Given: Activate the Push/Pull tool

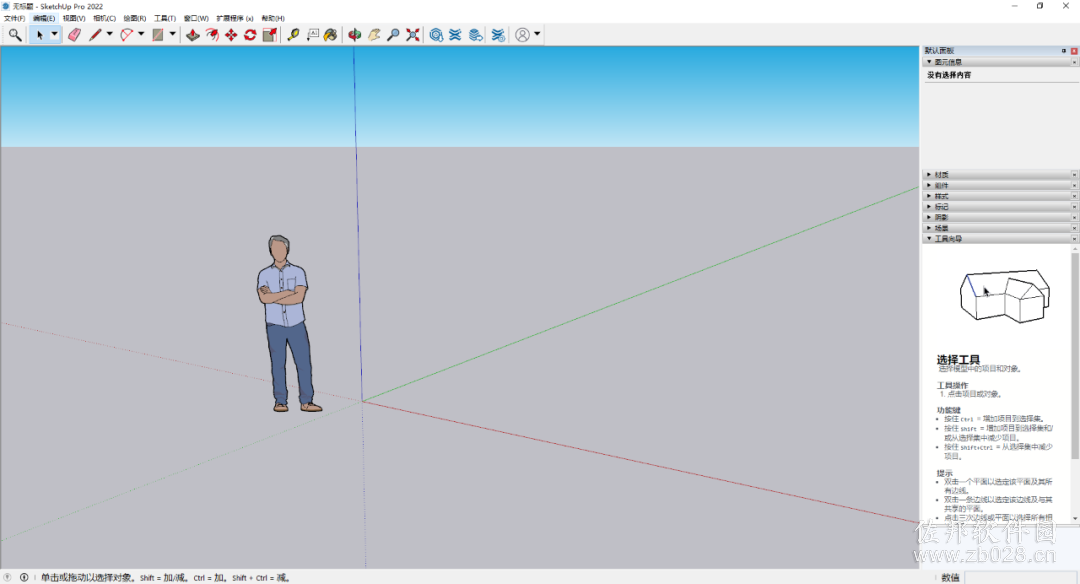Looking at the screenshot, I should (193, 34).
